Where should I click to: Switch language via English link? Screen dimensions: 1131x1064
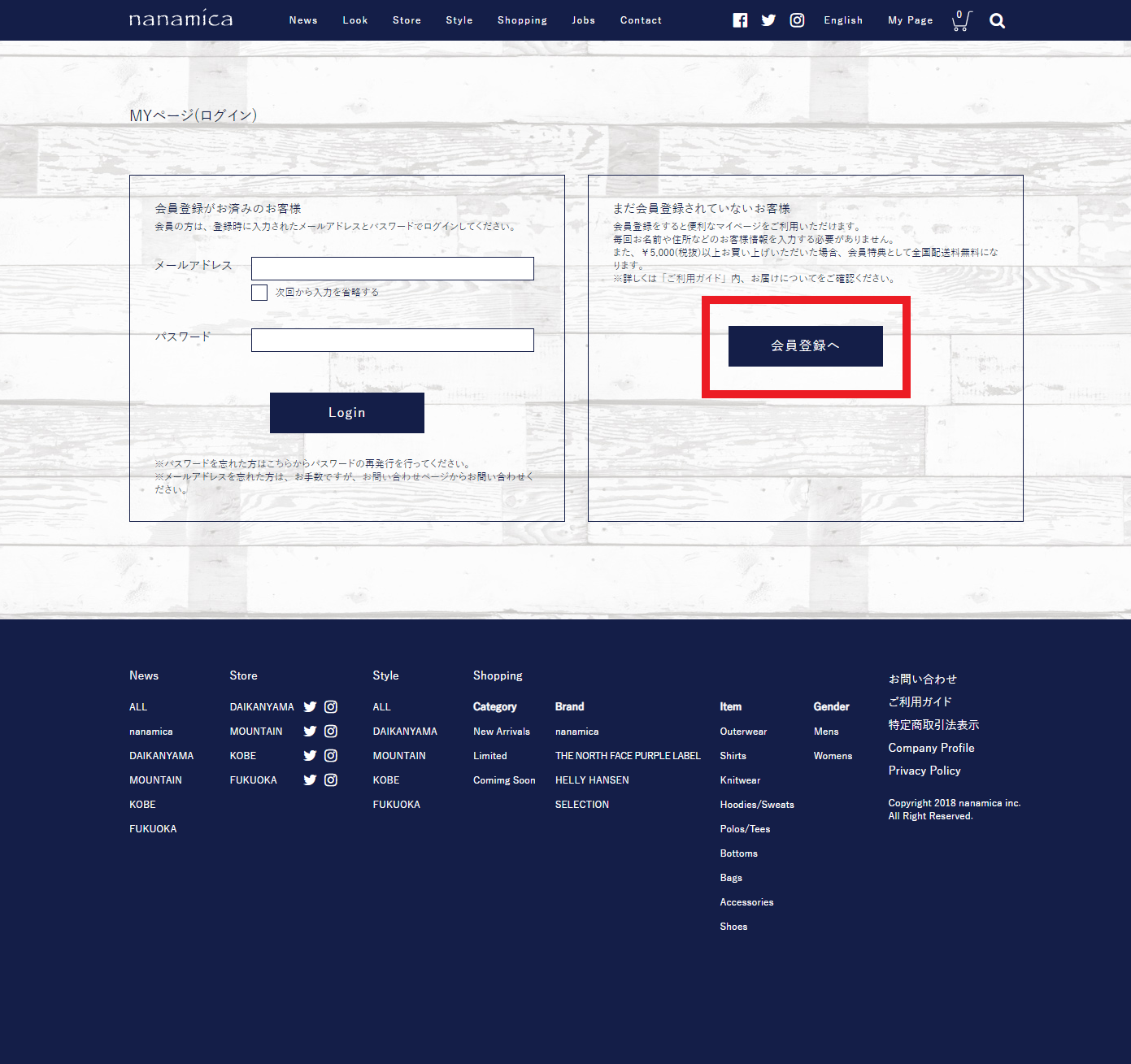(x=842, y=20)
